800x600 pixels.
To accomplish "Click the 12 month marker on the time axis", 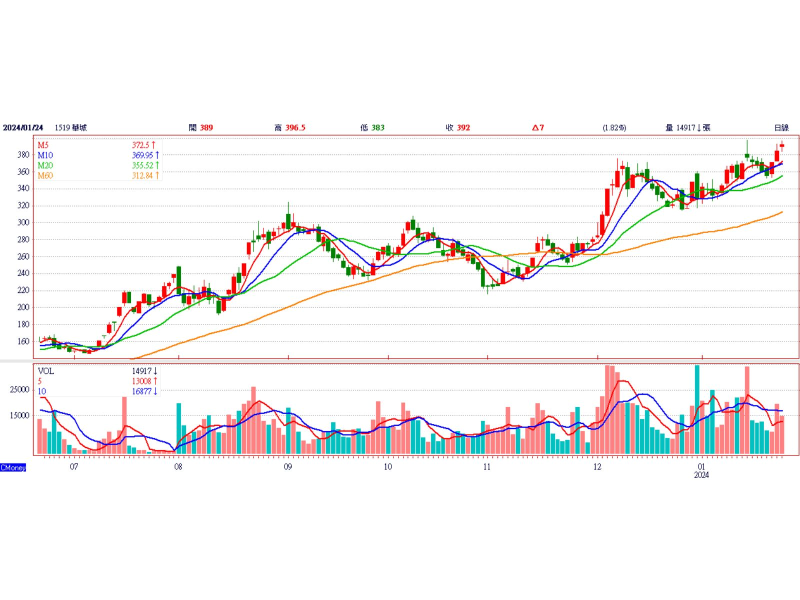I will [x=597, y=467].
